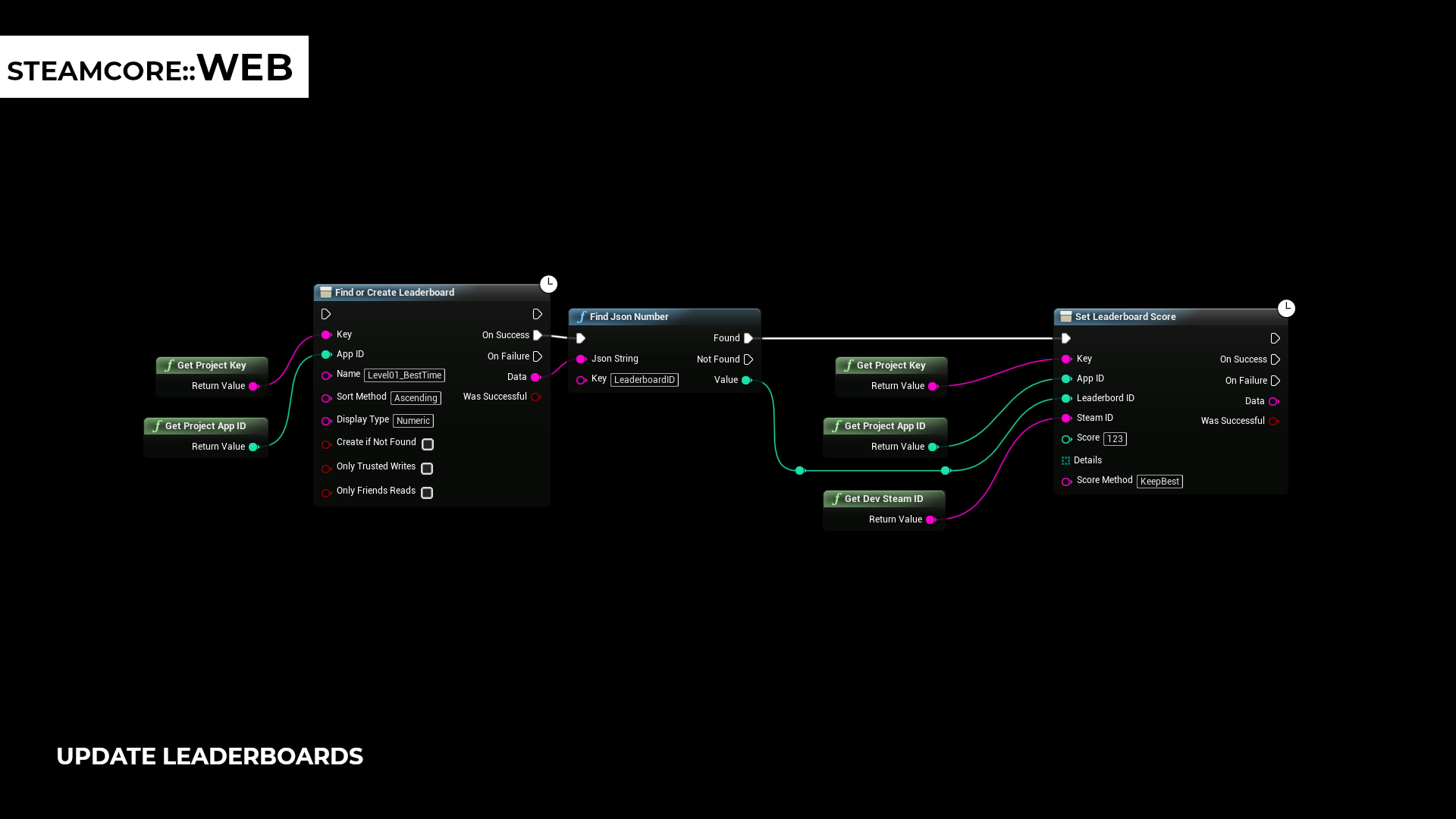Click the Find or Create Leaderboard On Success pin

pyautogui.click(x=538, y=335)
